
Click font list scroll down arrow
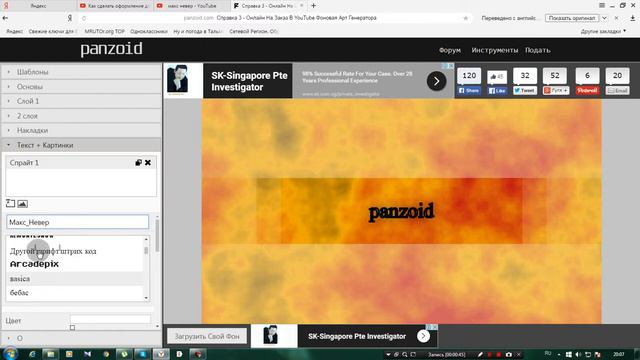pyautogui.click(x=146, y=298)
